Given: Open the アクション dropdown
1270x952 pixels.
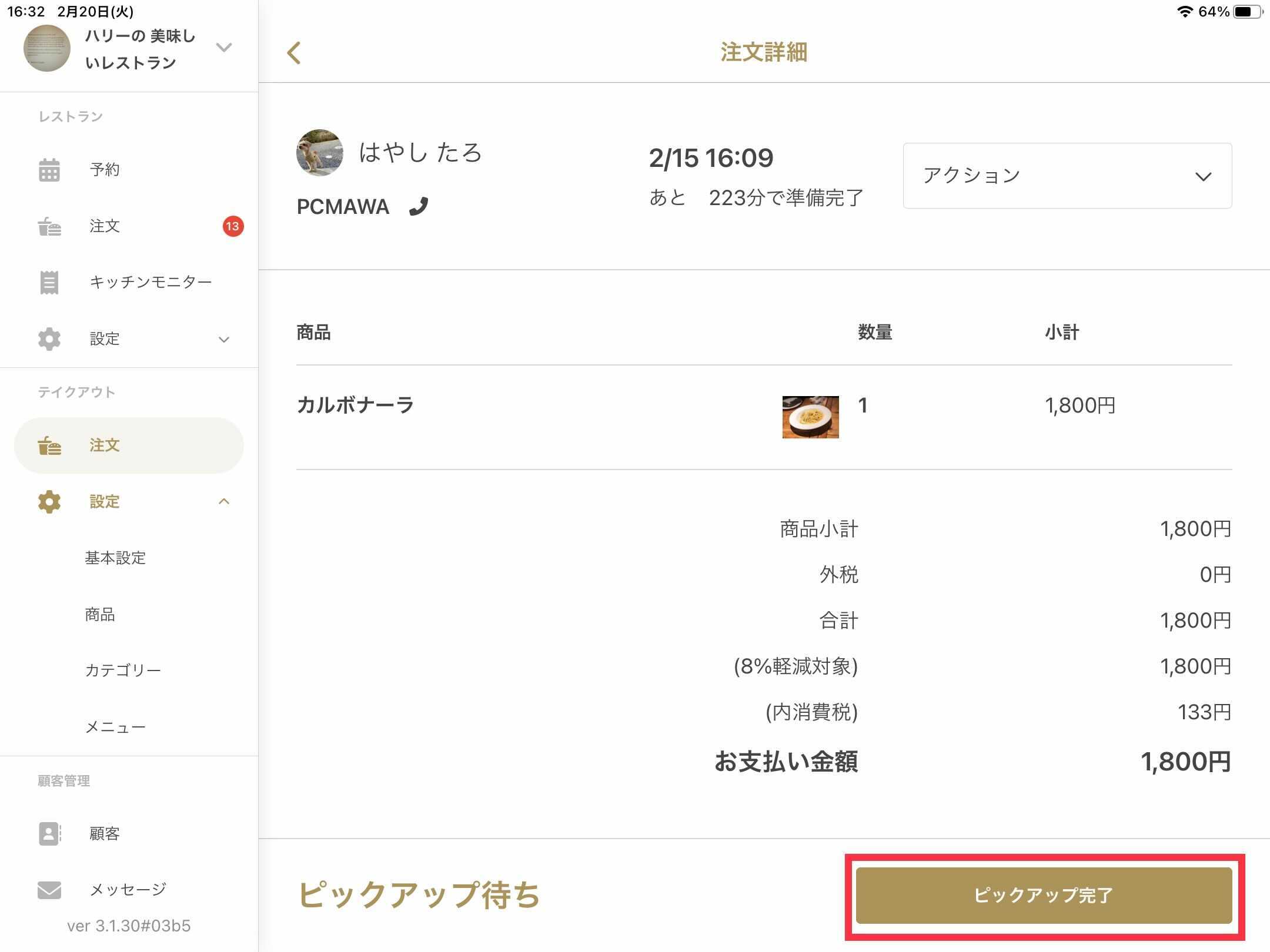Looking at the screenshot, I should [1067, 176].
